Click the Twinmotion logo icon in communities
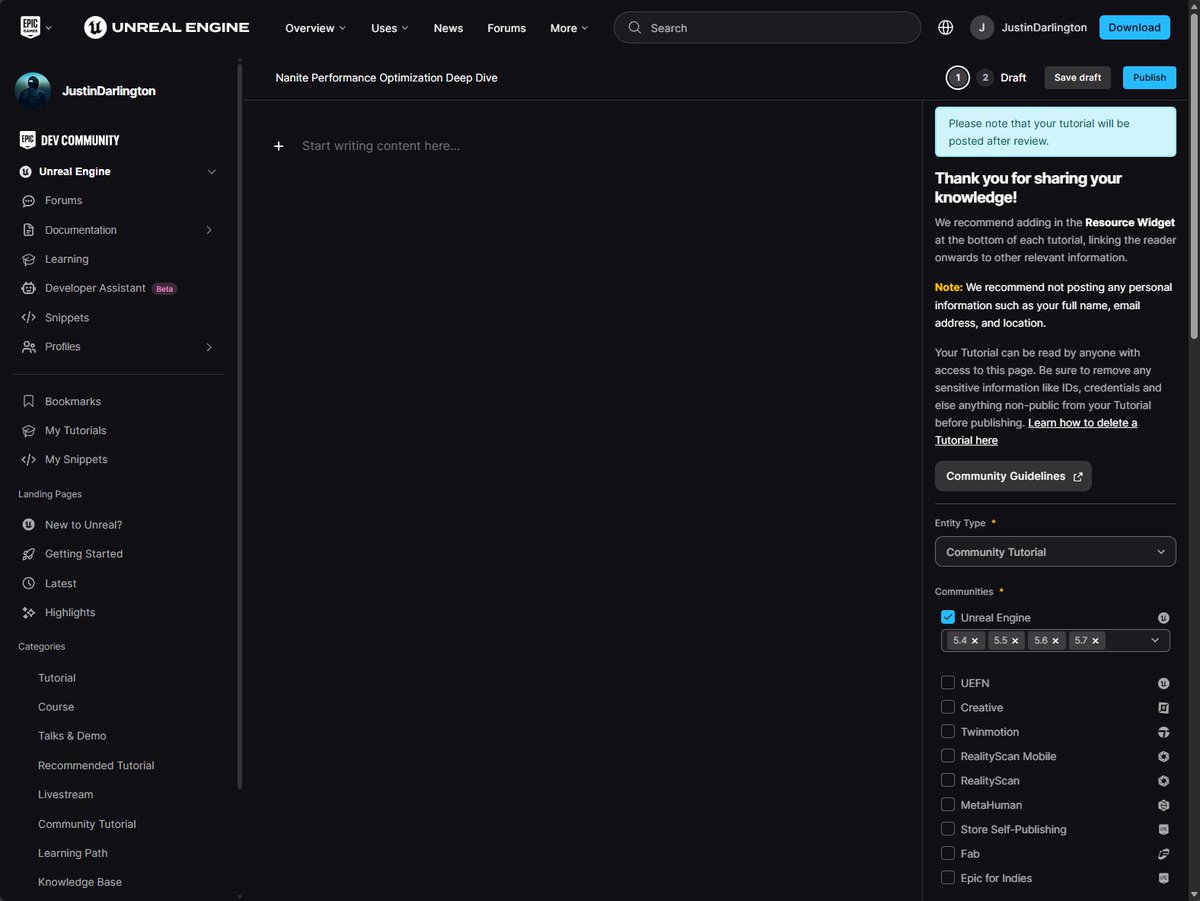The width and height of the screenshot is (1200, 901). click(1163, 732)
